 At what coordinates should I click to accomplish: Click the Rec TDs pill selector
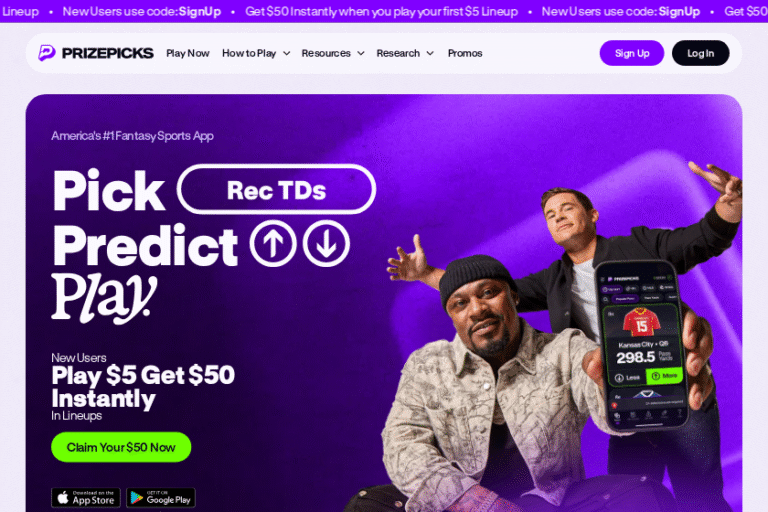(276, 190)
